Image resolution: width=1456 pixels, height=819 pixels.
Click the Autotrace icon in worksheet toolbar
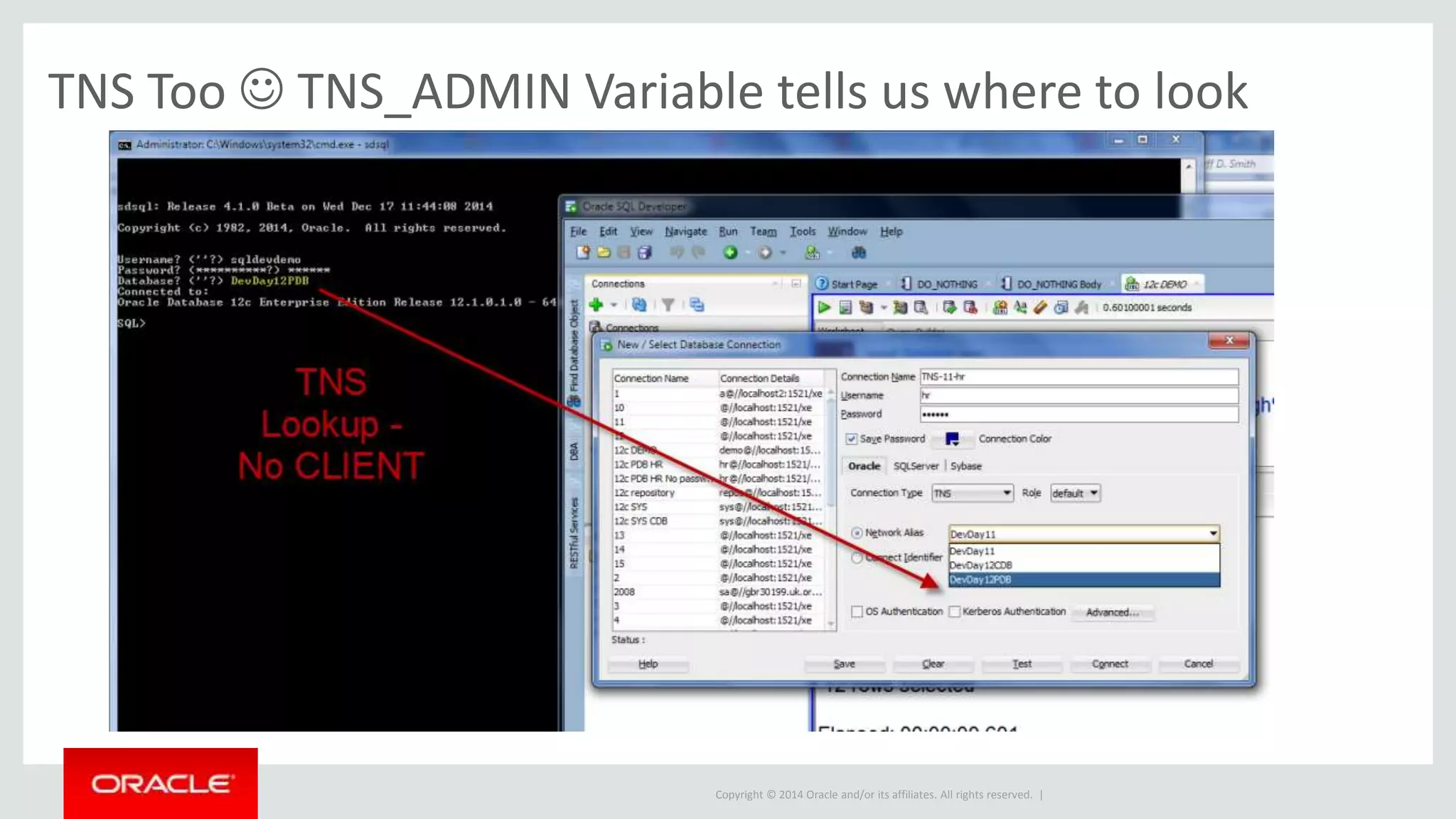coord(900,307)
